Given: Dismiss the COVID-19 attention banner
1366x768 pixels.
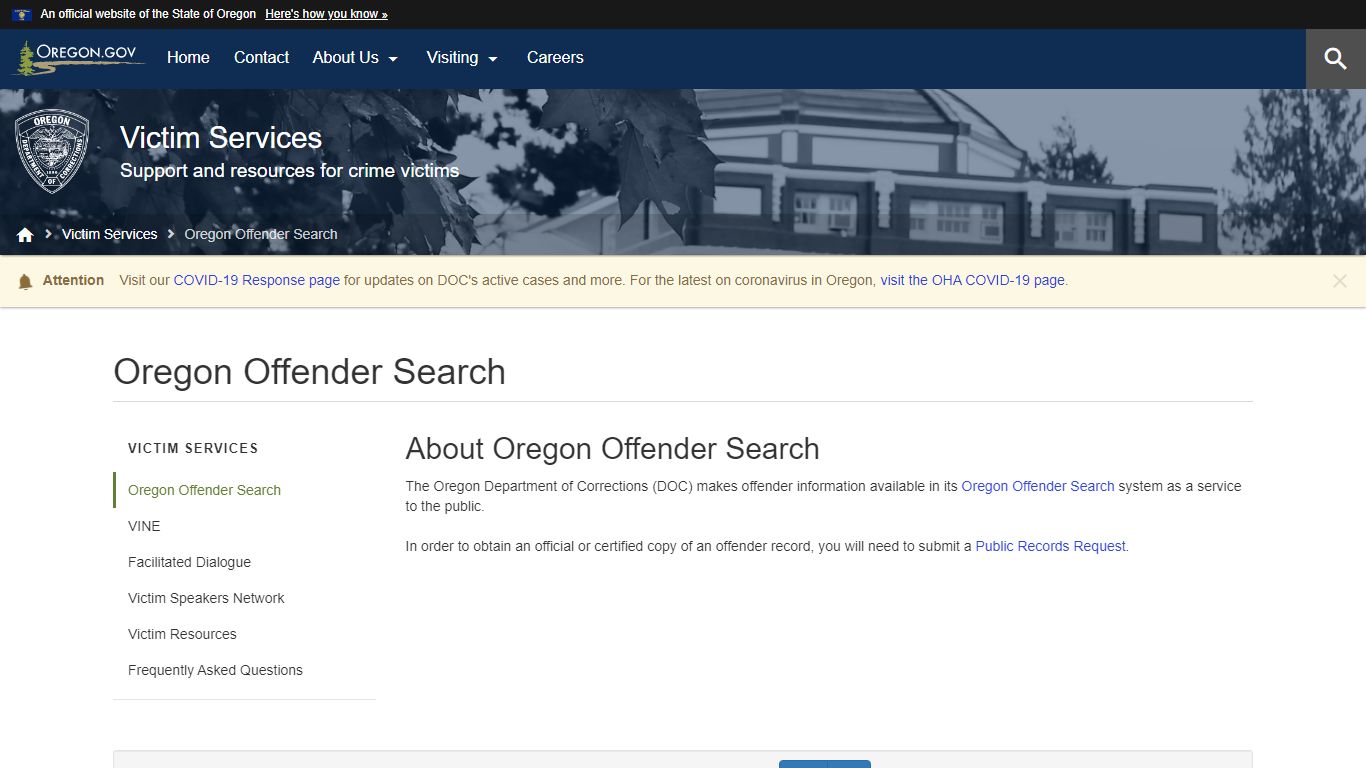Looking at the screenshot, I should [x=1339, y=281].
